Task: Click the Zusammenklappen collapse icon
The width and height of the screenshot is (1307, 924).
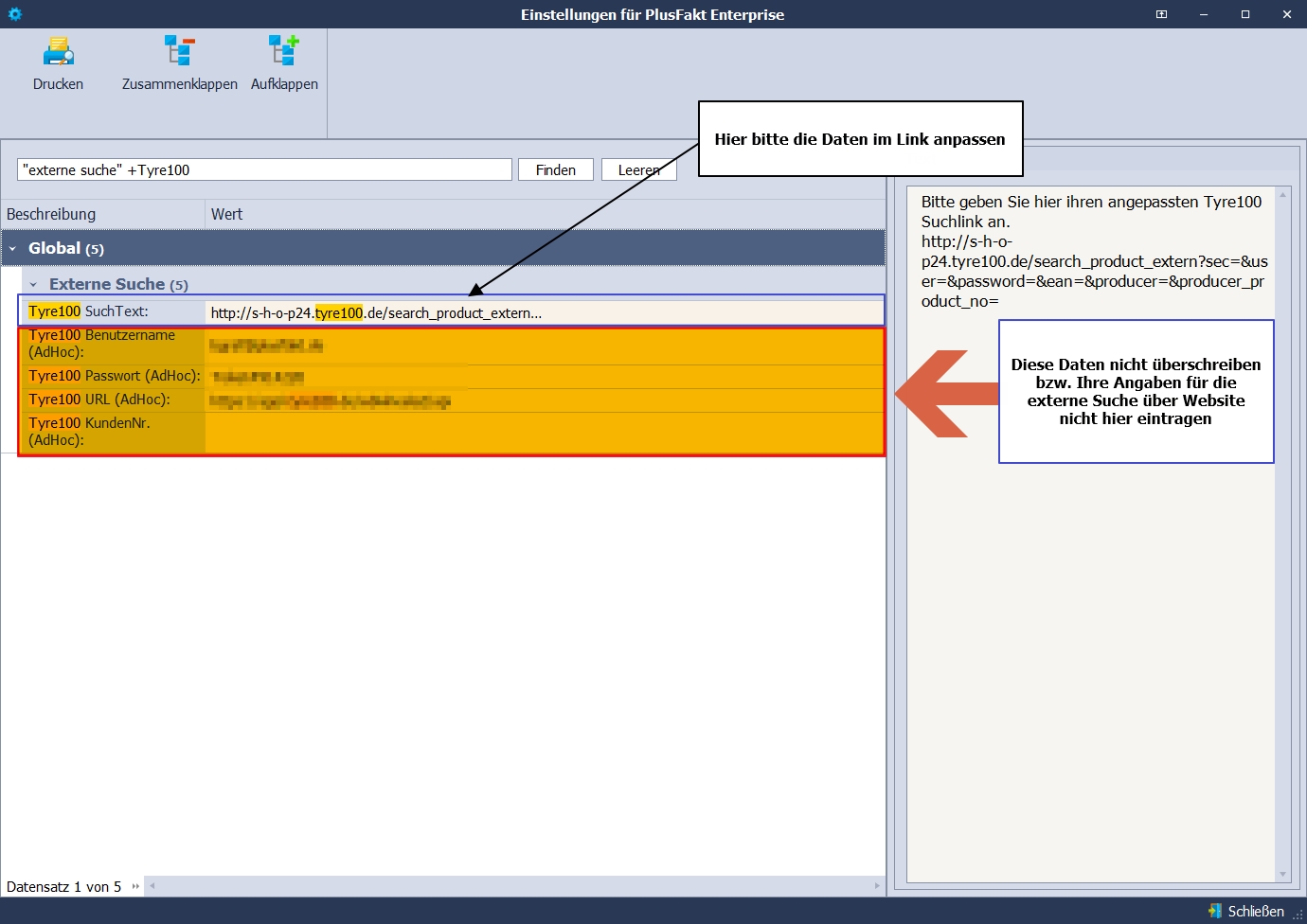Action: tap(179, 52)
